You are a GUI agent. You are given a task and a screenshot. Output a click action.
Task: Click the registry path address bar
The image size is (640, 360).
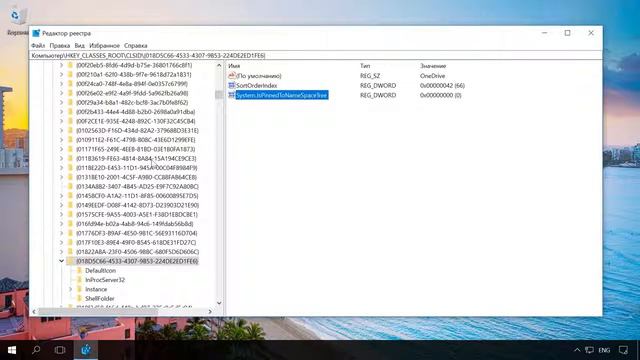pos(316,56)
